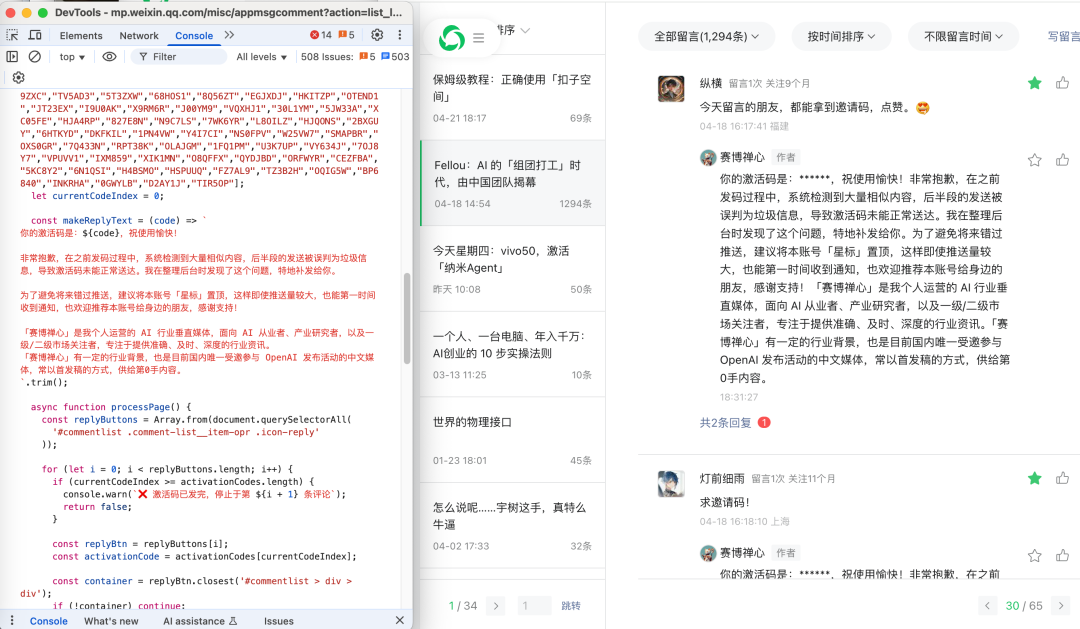Click 纵横's avatar thumbnail
The height and width of the screenshot is (629, 1080).
click(x=671, y=89)
